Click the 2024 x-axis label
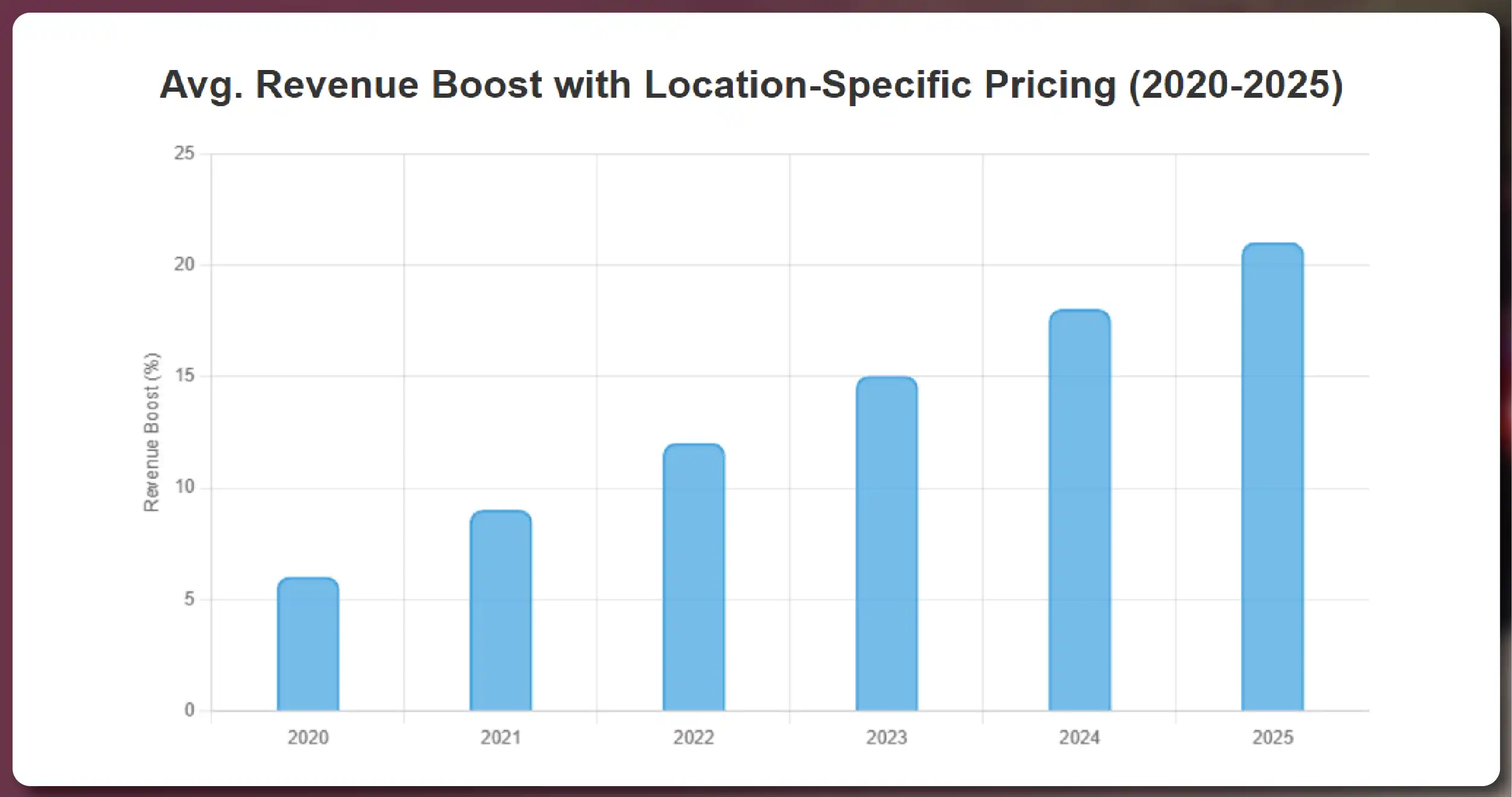This screenshot has height=797, width=1512. 1079,737
